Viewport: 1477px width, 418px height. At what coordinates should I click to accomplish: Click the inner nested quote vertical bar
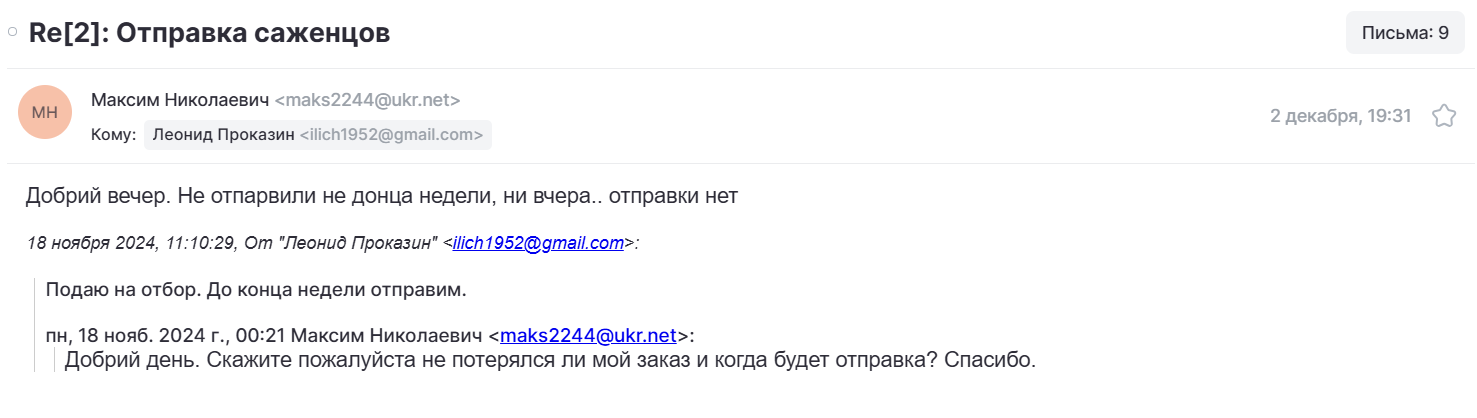tap(56, 360)
